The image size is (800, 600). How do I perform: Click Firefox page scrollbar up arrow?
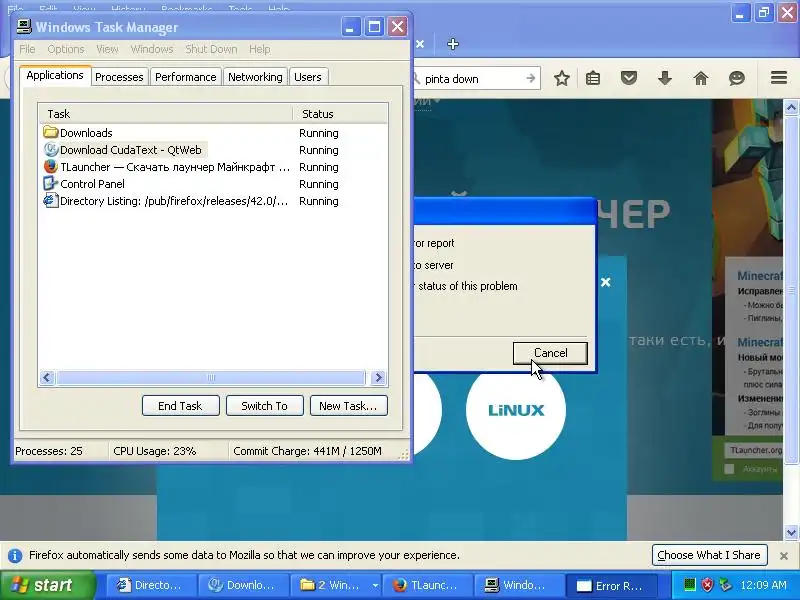[791, 107]
